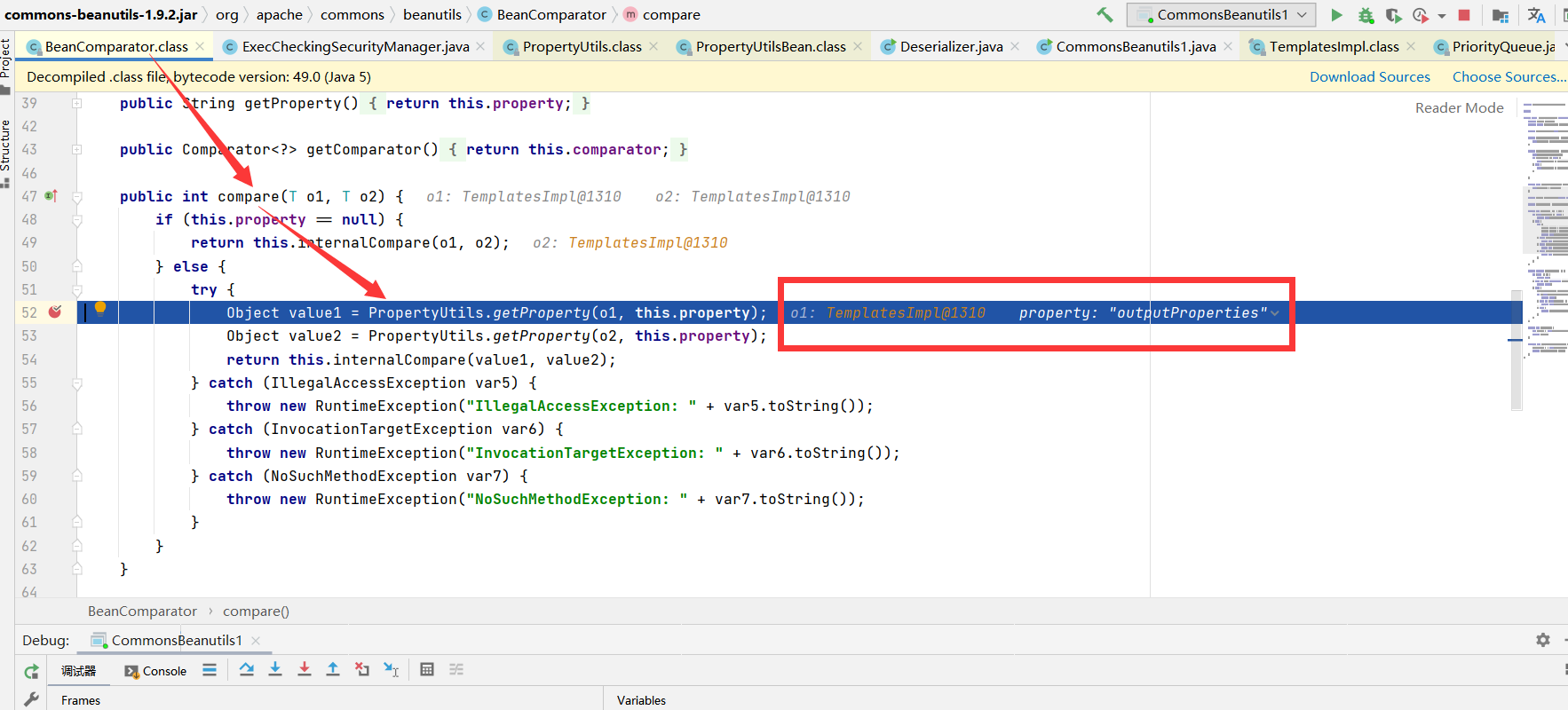1568x710 pixels.
Task: Collapse the compare method at line 47
Action: [x=77, y=196]
